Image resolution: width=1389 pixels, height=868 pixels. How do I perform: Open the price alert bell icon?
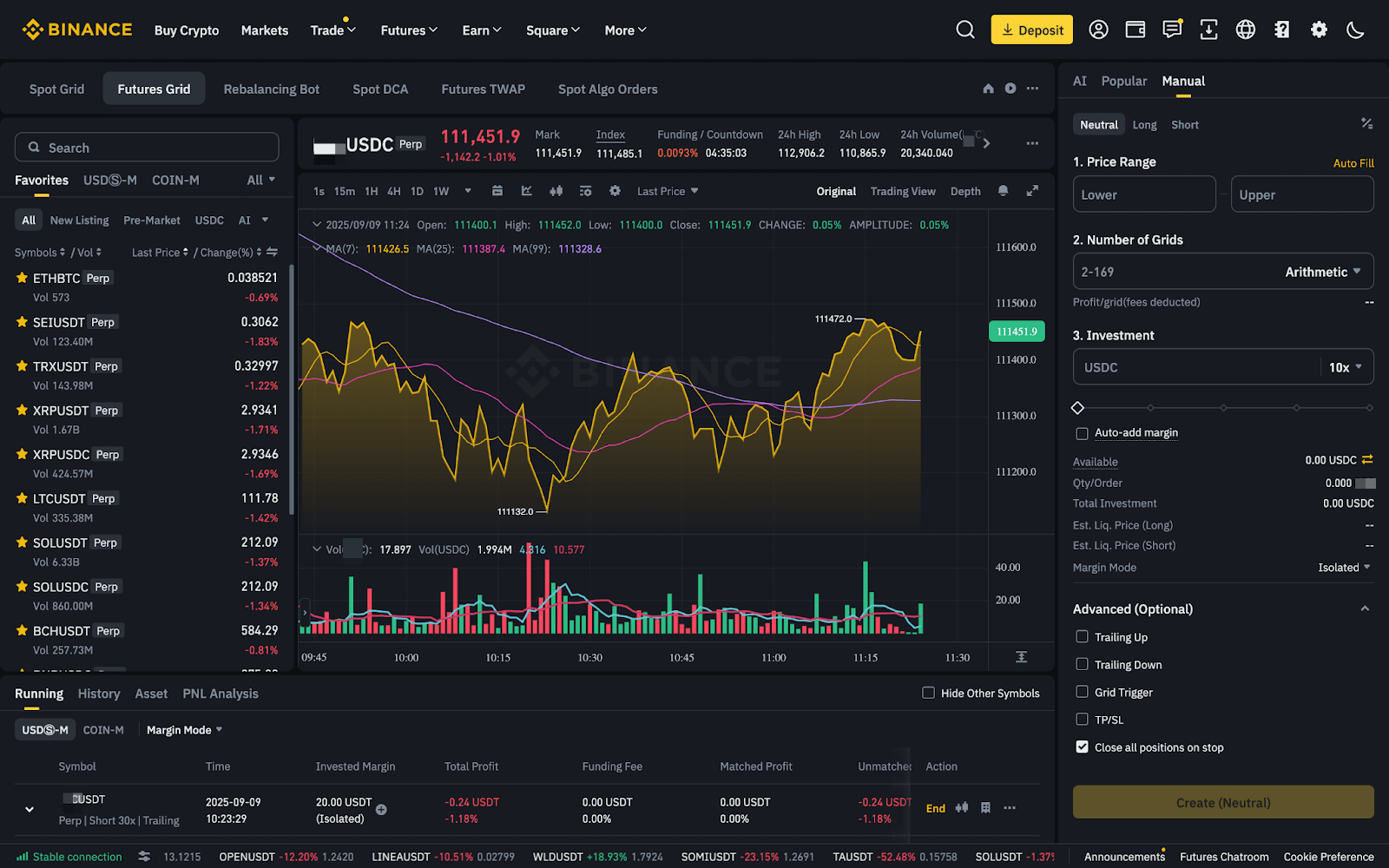coord(1004,191)
